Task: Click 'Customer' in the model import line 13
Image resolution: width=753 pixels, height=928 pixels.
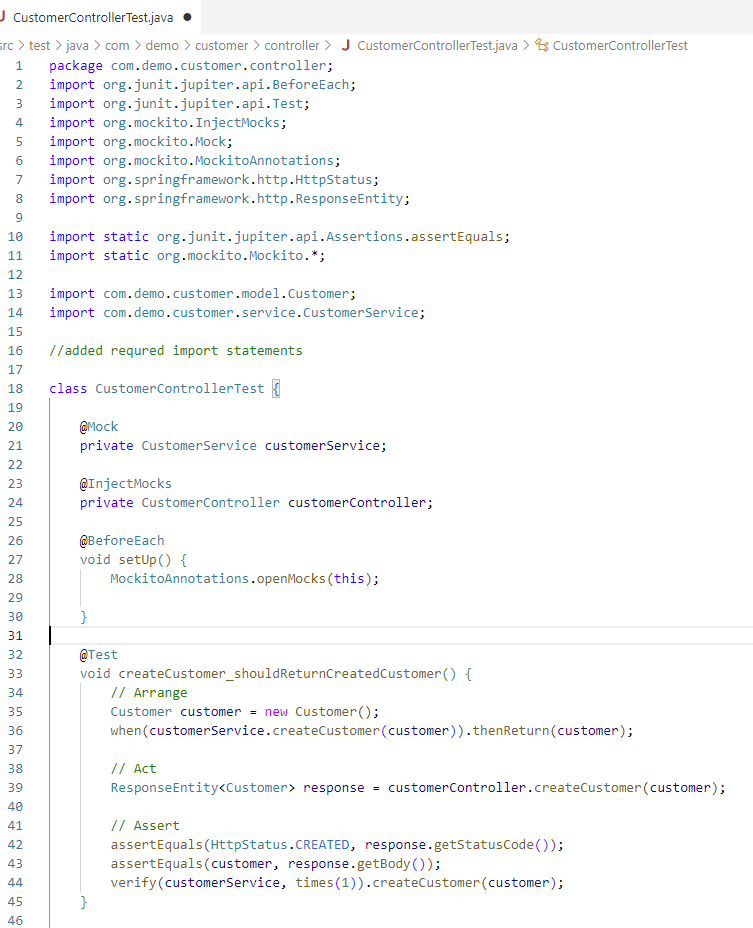Action: tap(318, 294)
